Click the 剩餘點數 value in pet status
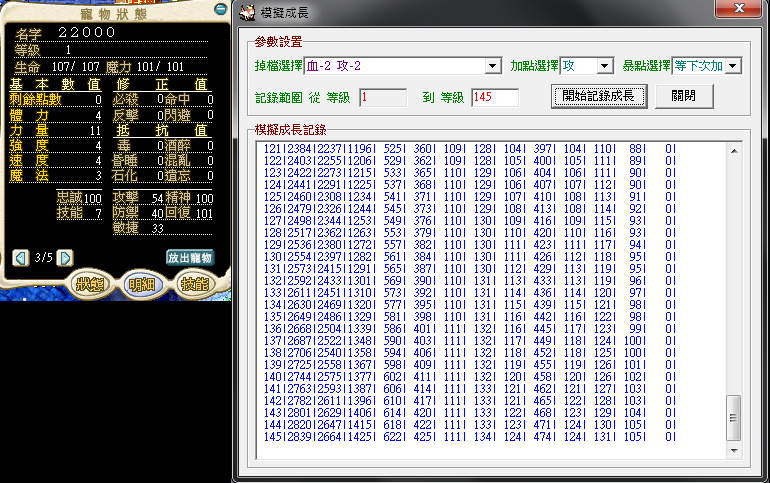This screenshot has width=770, height=483. click(x=98, y=100)
